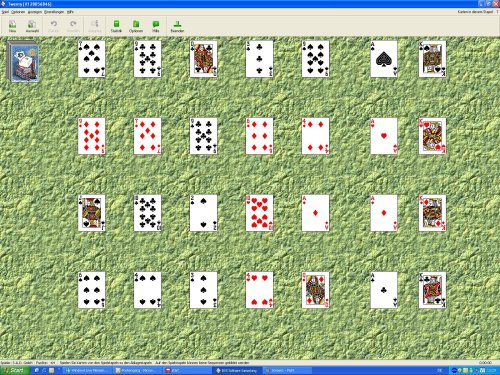The height and width of the screenshot is (375, 500).
Task: Open the Statistik toolbar icon
Action: 116,26
